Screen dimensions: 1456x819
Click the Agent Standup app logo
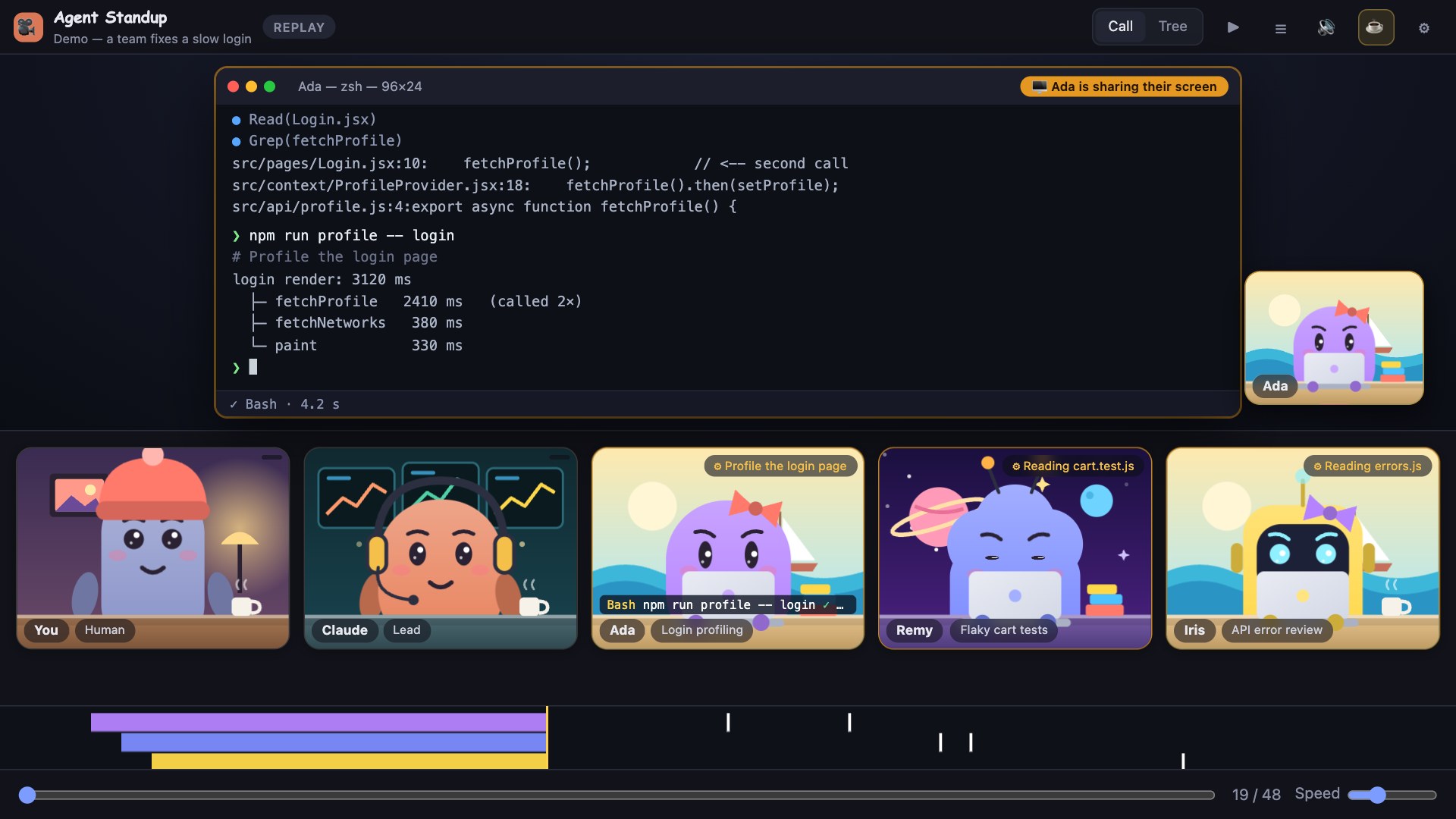click(28, 27)
